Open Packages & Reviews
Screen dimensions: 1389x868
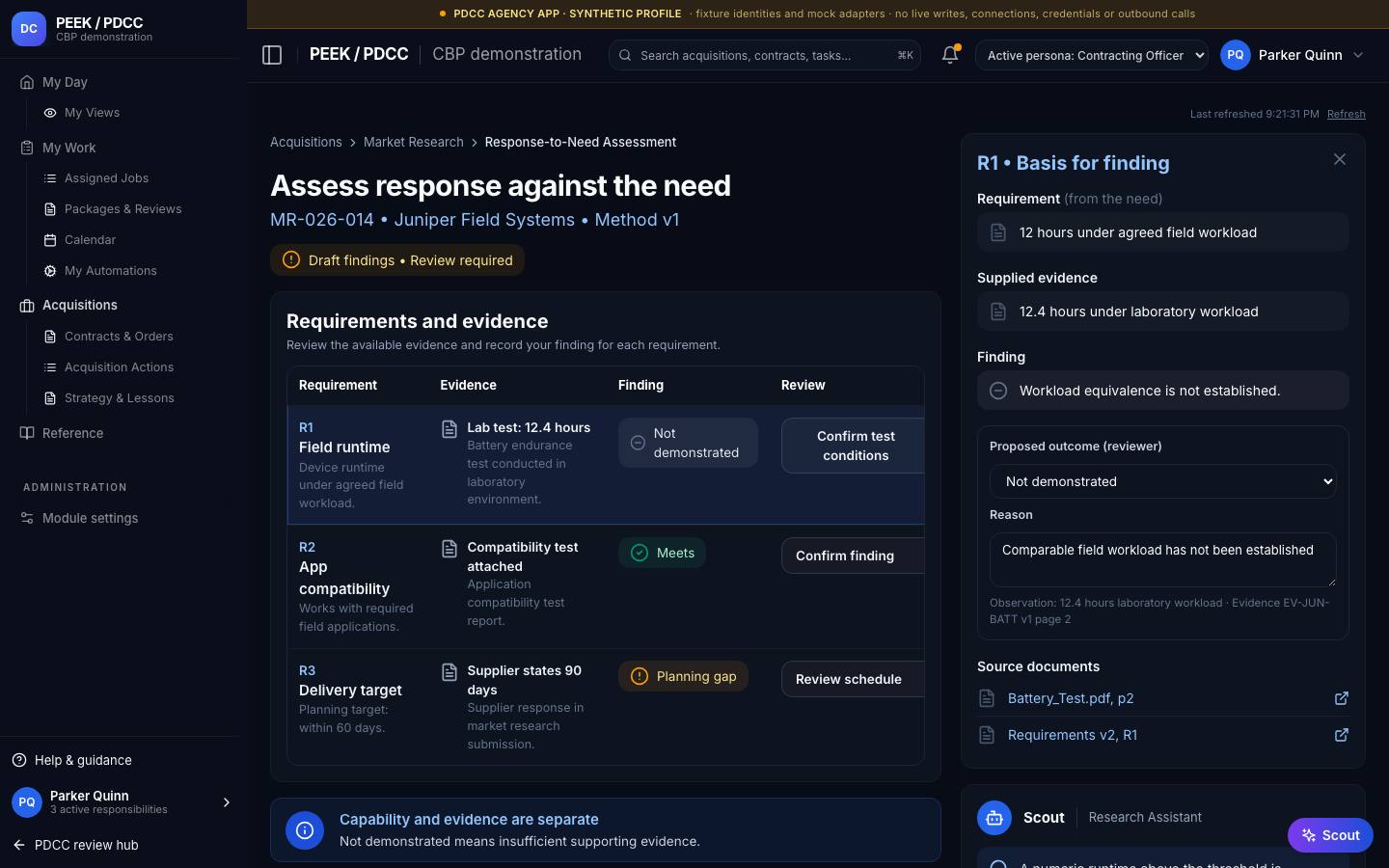123,209
